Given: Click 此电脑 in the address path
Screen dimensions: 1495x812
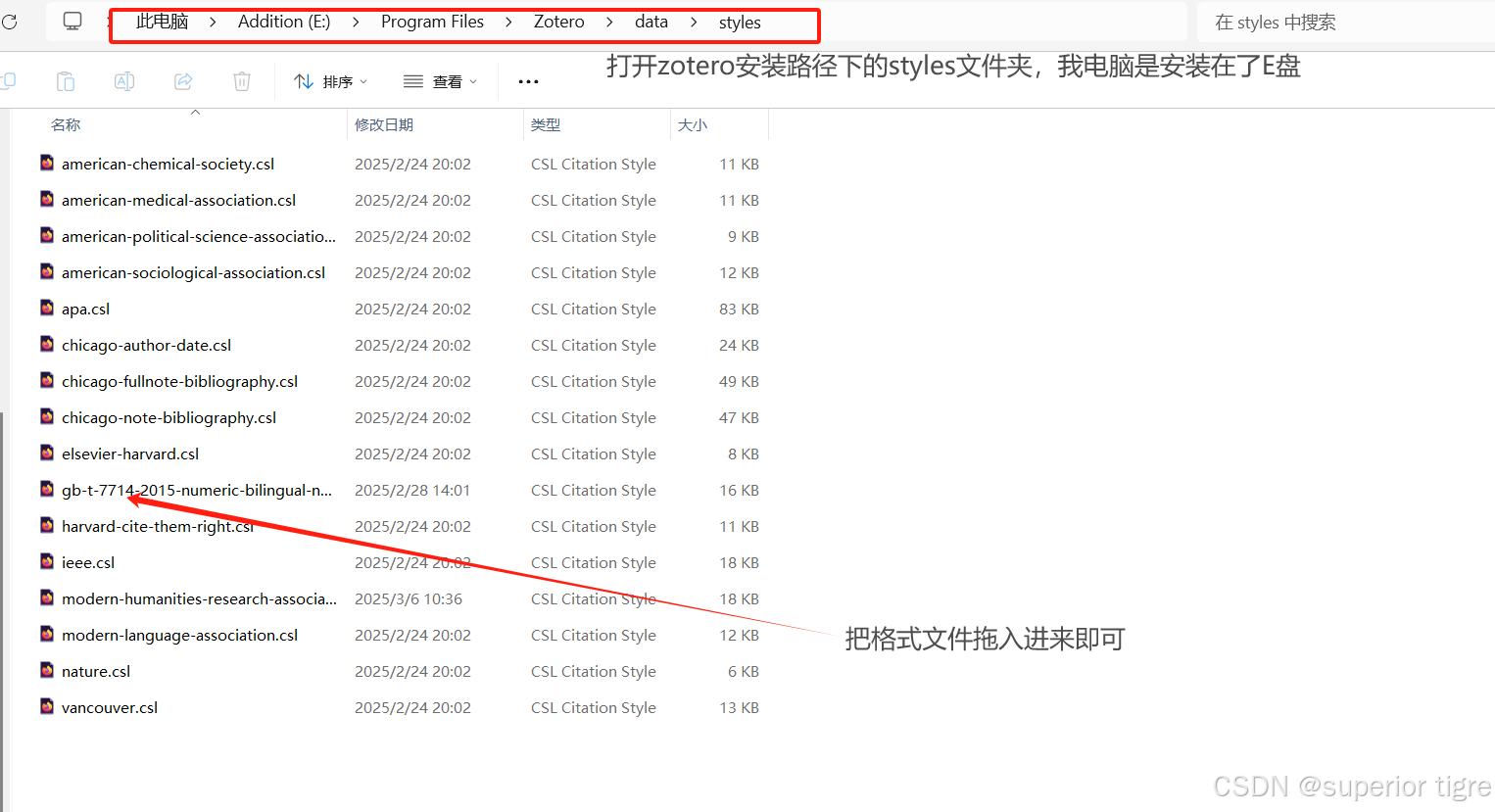Looking at the screenshot, I should click(x=162, y=22).
